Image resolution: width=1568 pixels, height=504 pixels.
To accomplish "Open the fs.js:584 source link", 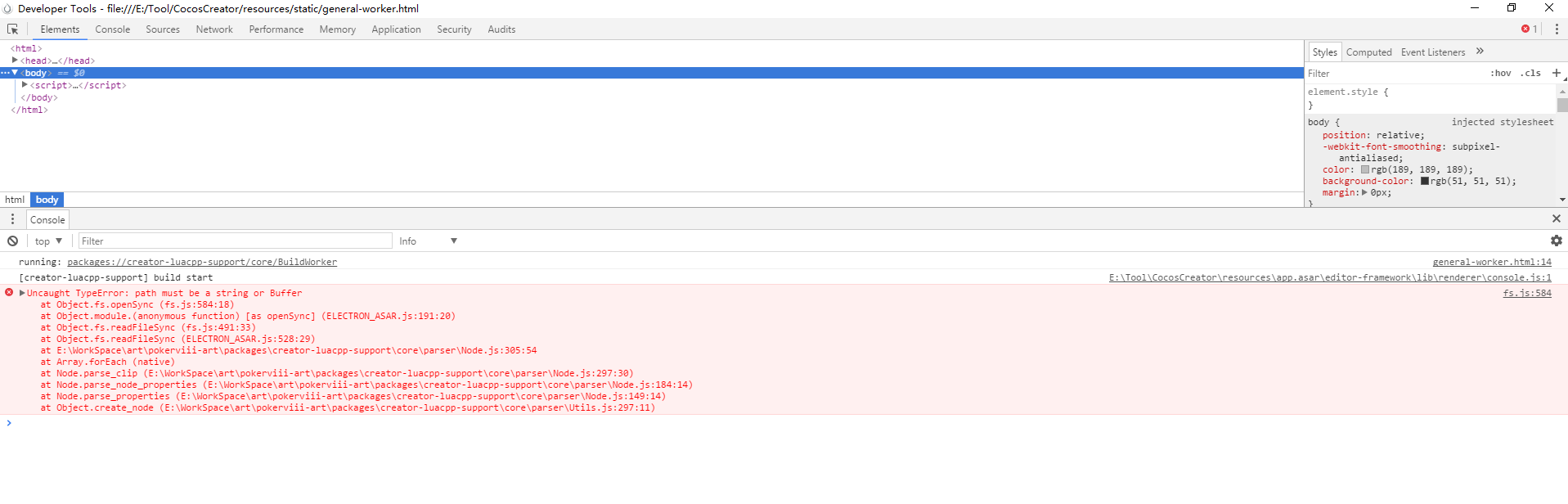I will click(x=1526, y=293).
